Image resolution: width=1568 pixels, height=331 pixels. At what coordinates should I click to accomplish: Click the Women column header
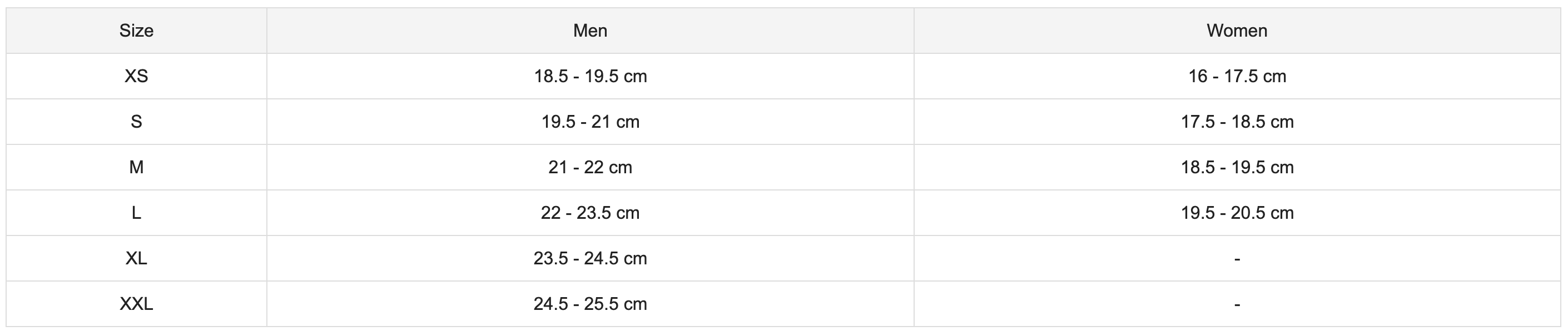pyautogui.click(x=1237, y=31)
